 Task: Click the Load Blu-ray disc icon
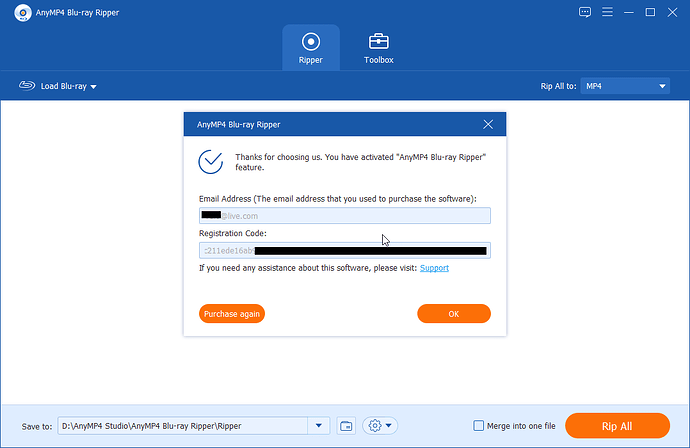click(x=27, y=85)
